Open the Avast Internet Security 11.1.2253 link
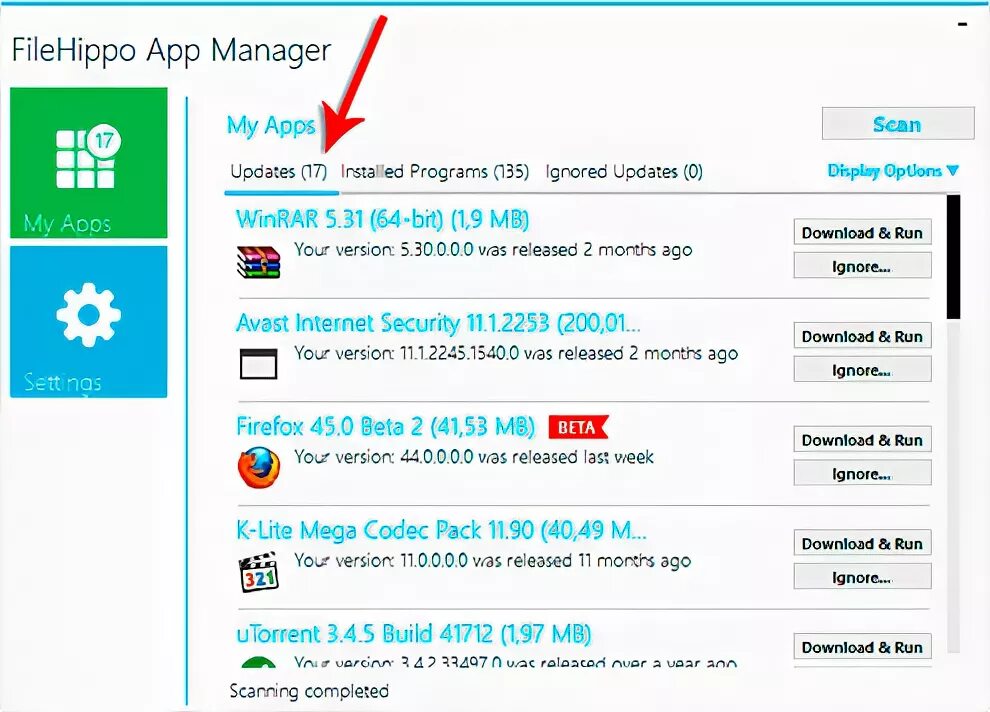Screen dimensions: 990x712 438,323
